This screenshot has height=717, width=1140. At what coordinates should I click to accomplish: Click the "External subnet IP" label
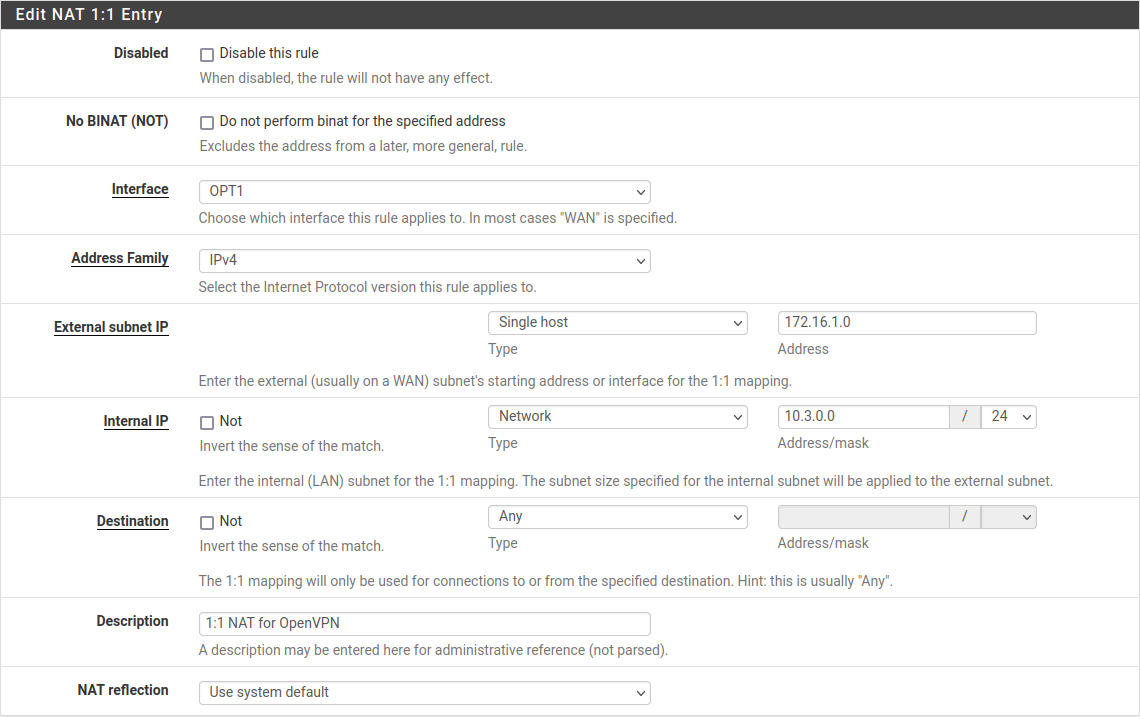(x=111, y=327)
